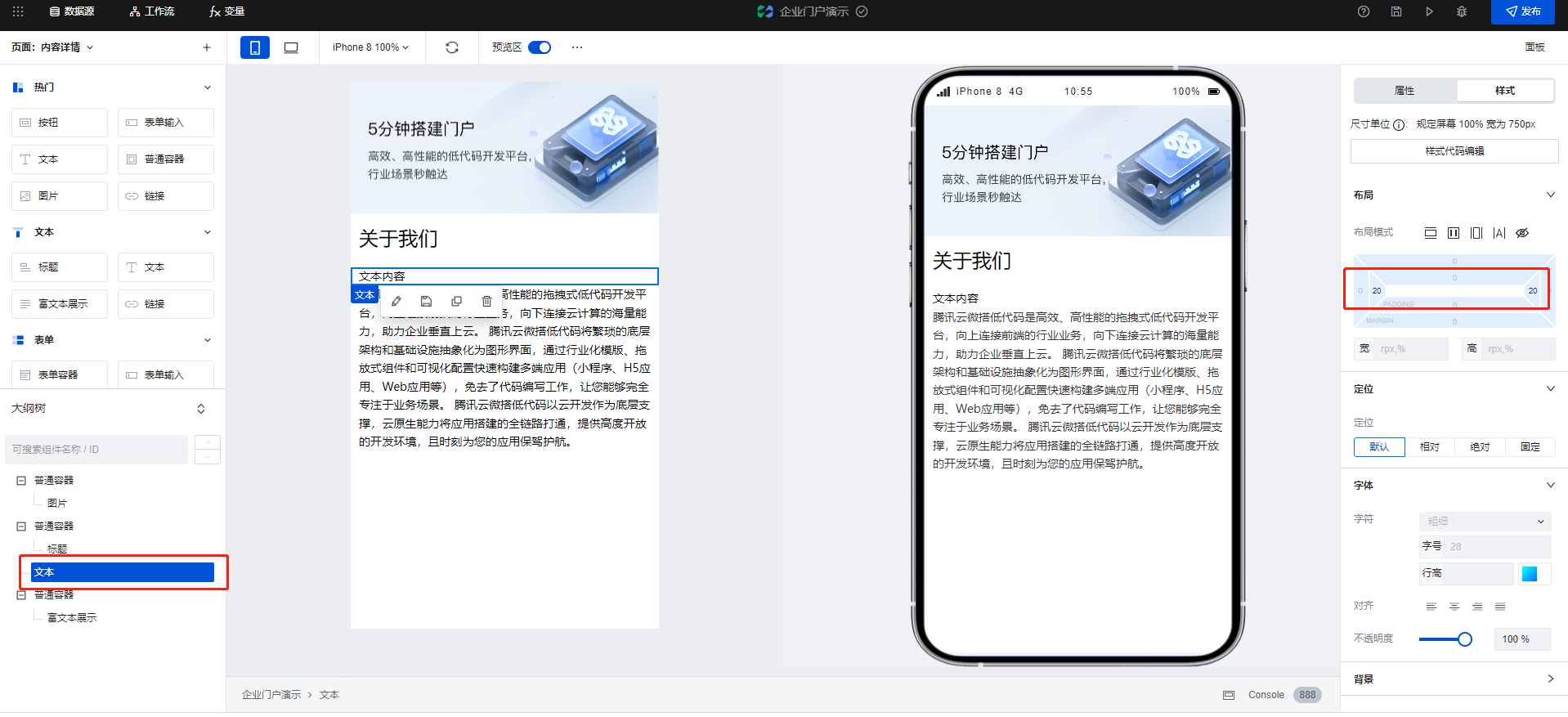Switch canvas to desktop device view
Screen dimensions: 1568x717
tap(291, 47)
